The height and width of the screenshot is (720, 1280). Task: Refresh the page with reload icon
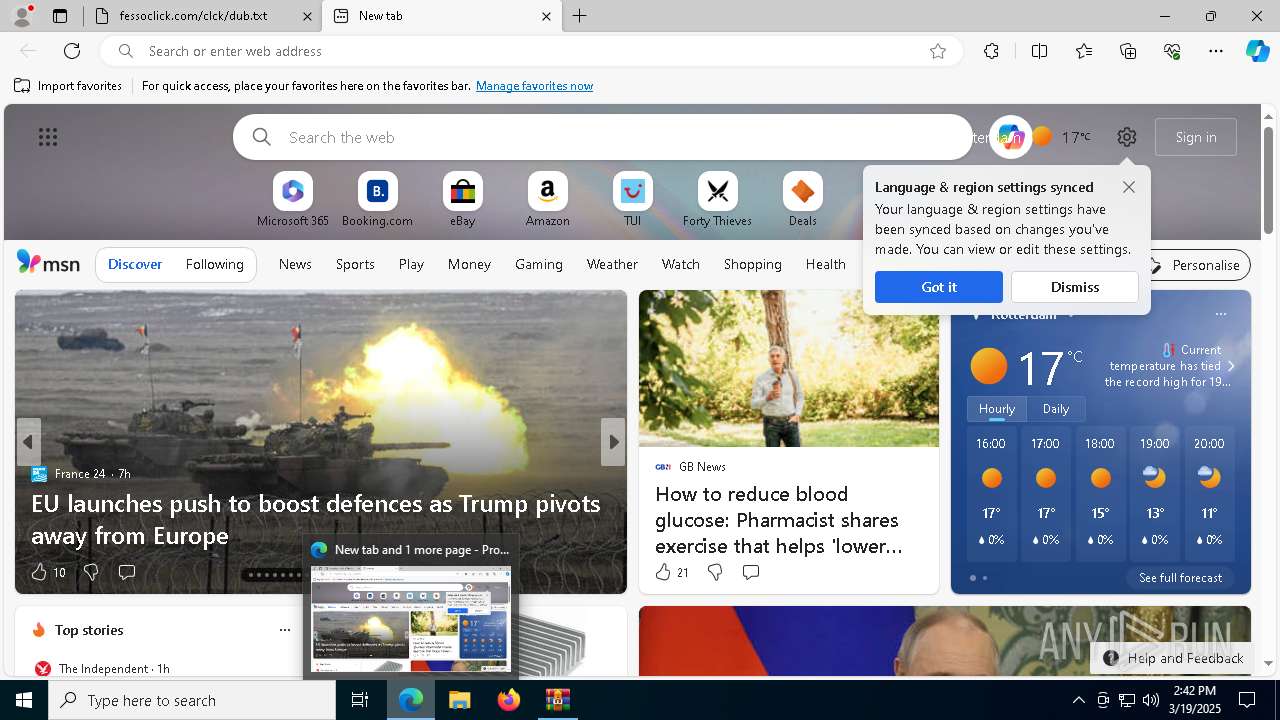72,51
